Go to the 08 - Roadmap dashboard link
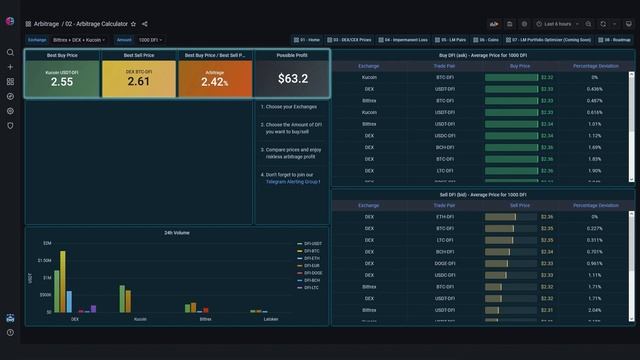Viewport: 640px width, 360px height. coord(614,40)
